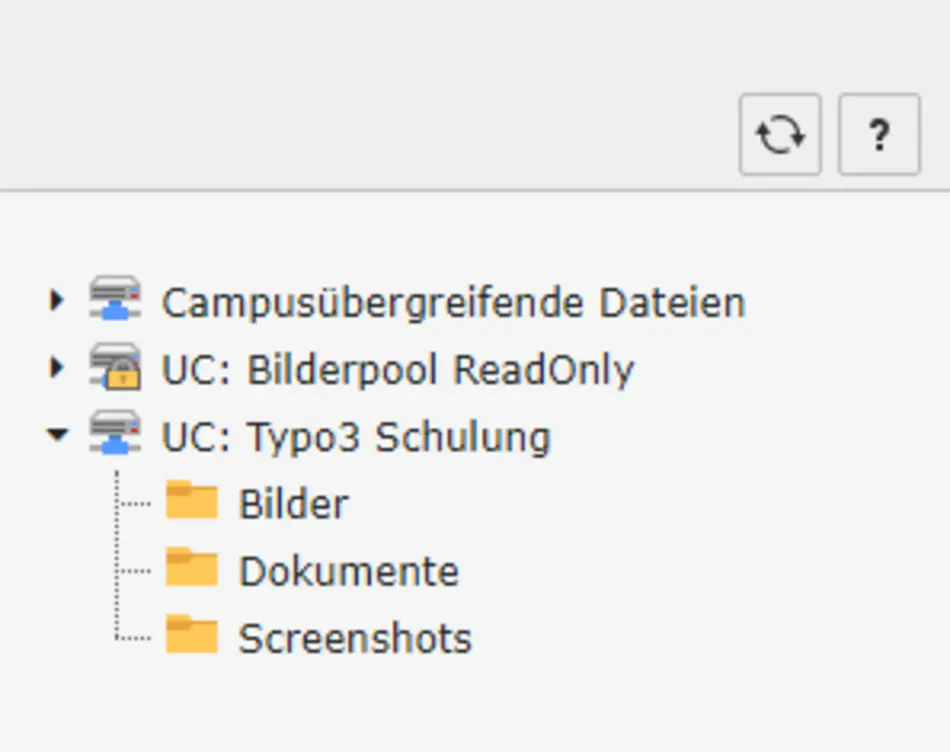Reload the file tree with the refresh icon
Screen dimensions: 950x752
(780, 135)
